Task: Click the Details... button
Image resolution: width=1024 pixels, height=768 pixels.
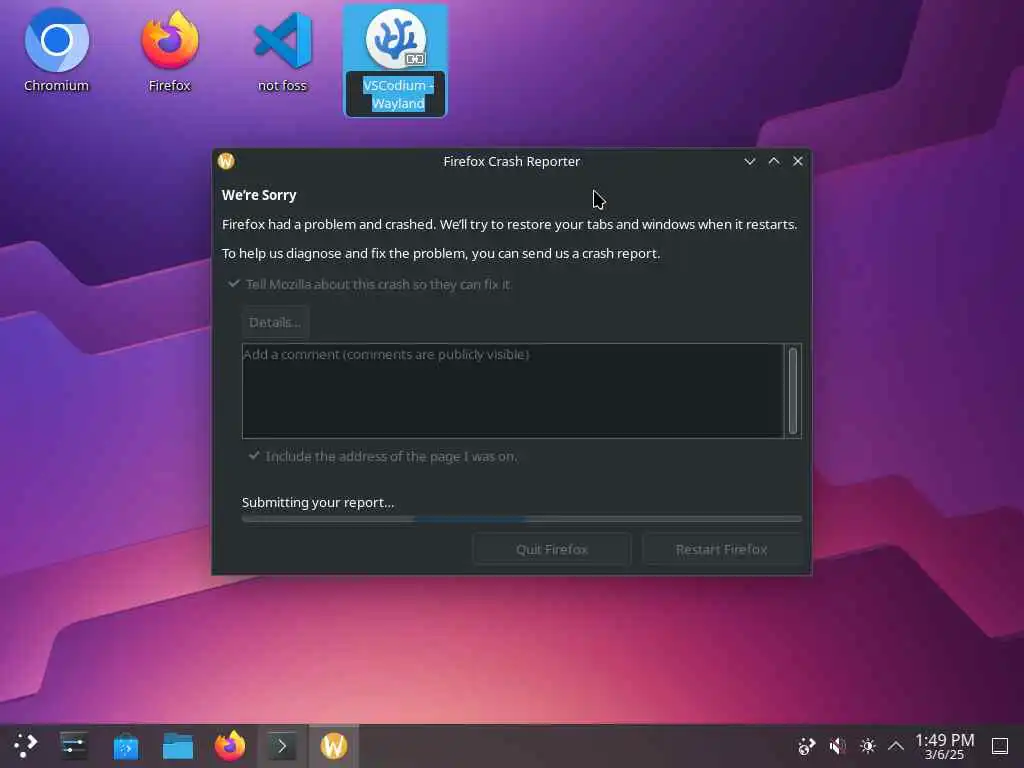Action: [275, 323]
